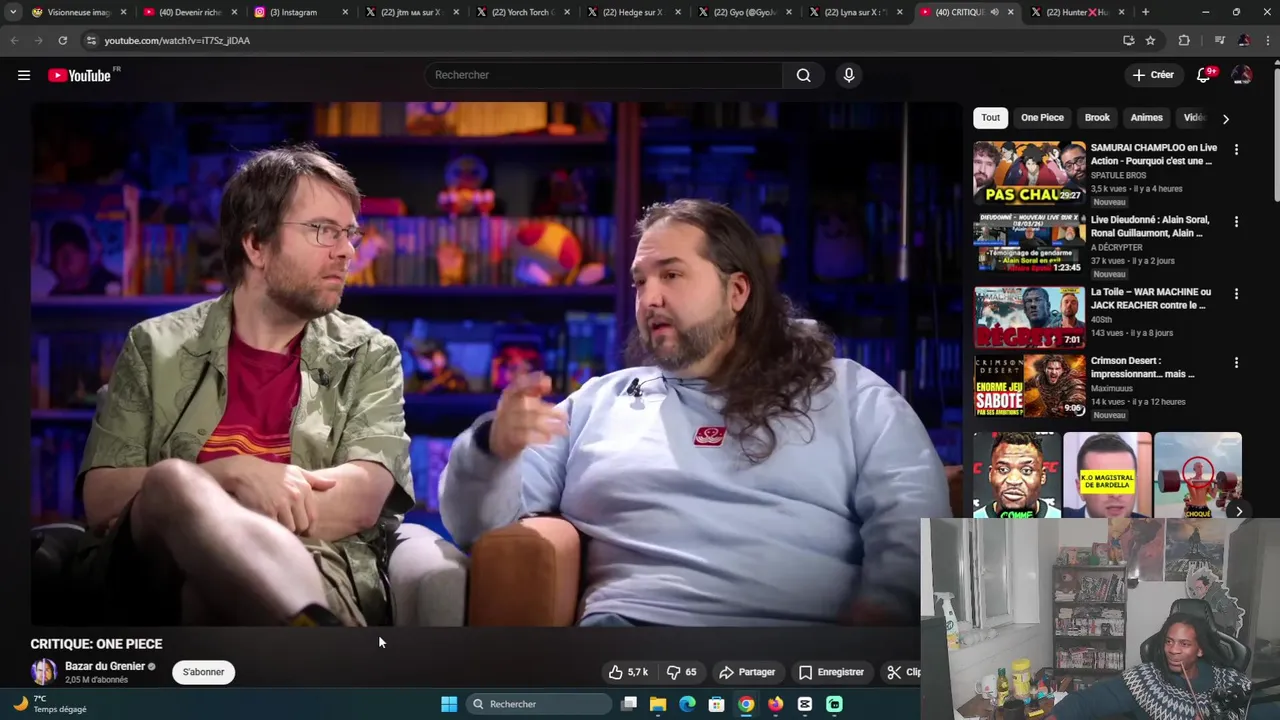This screenshot has height=720, width=1280.
Task: Open the YouTube hamburger guide menu
Action: (x=24, y=75)
